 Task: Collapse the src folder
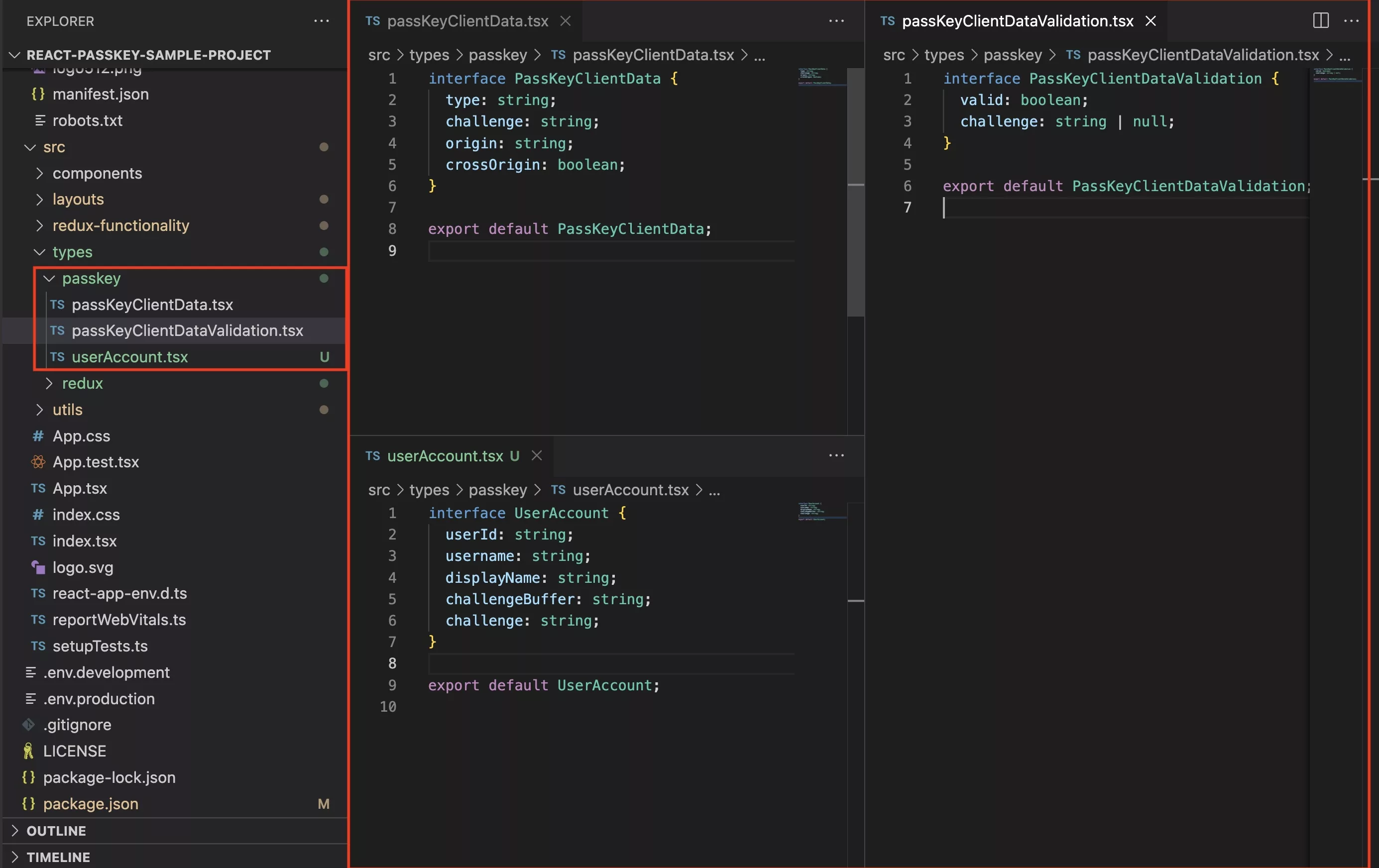click(x=30, y=147)
